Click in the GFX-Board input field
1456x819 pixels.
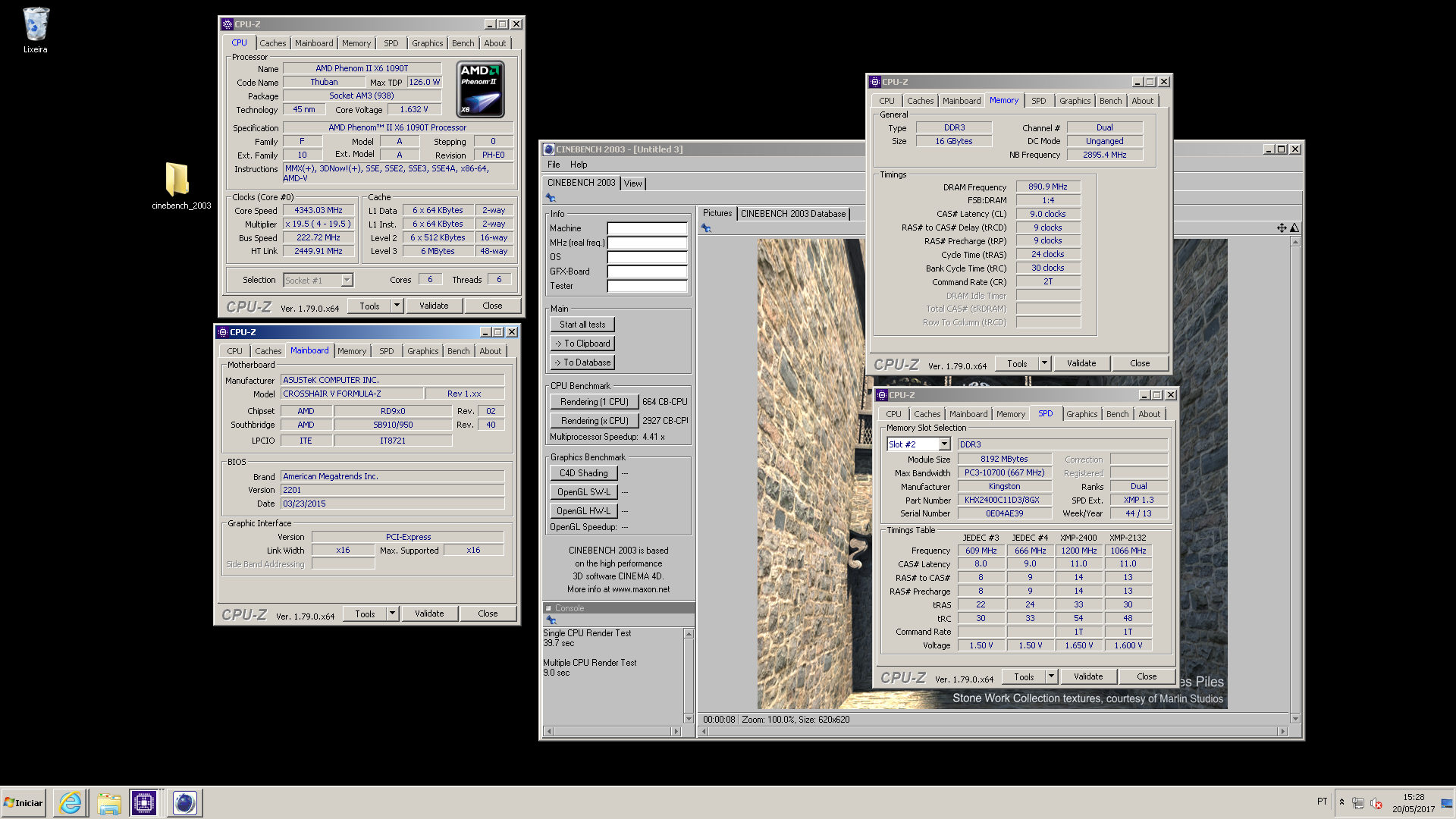click(x=647, y=271)
